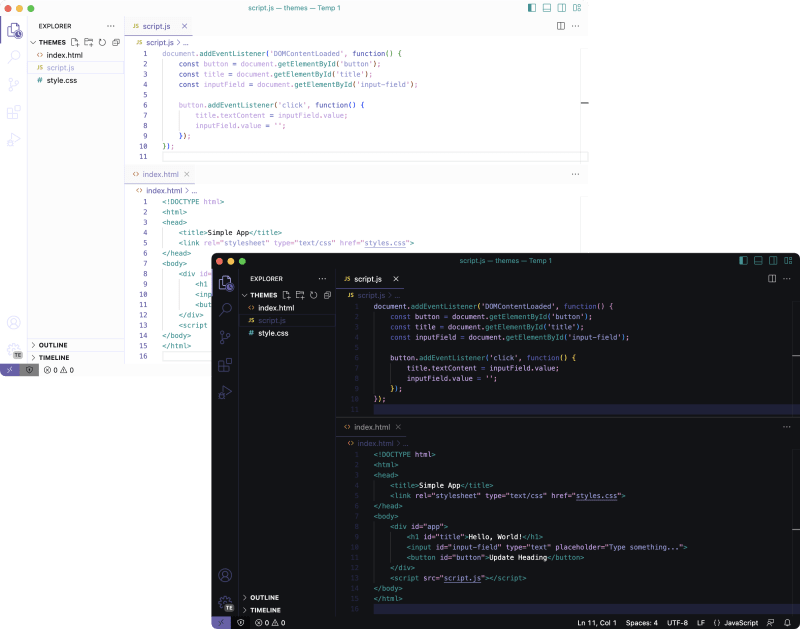
Task: Open index.html editor group more actions, light window
Action: (576, 174)
